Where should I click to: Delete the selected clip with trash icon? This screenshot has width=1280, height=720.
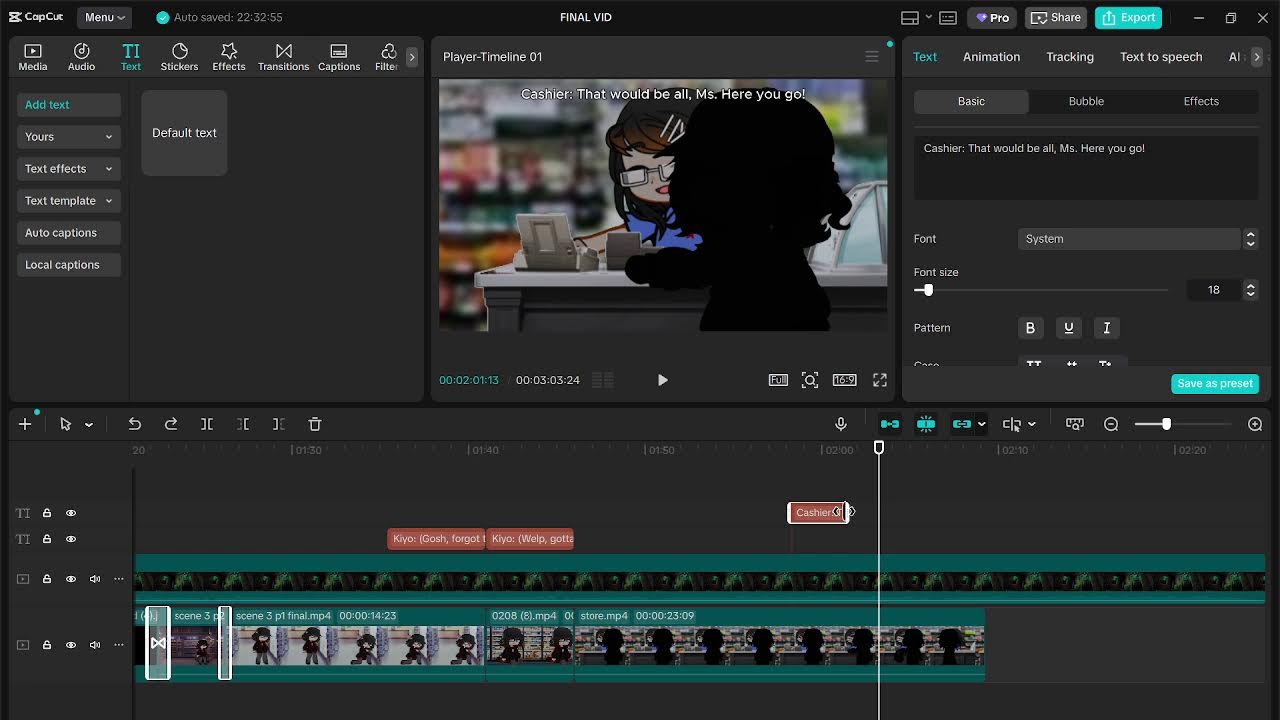tap(315, 424)
